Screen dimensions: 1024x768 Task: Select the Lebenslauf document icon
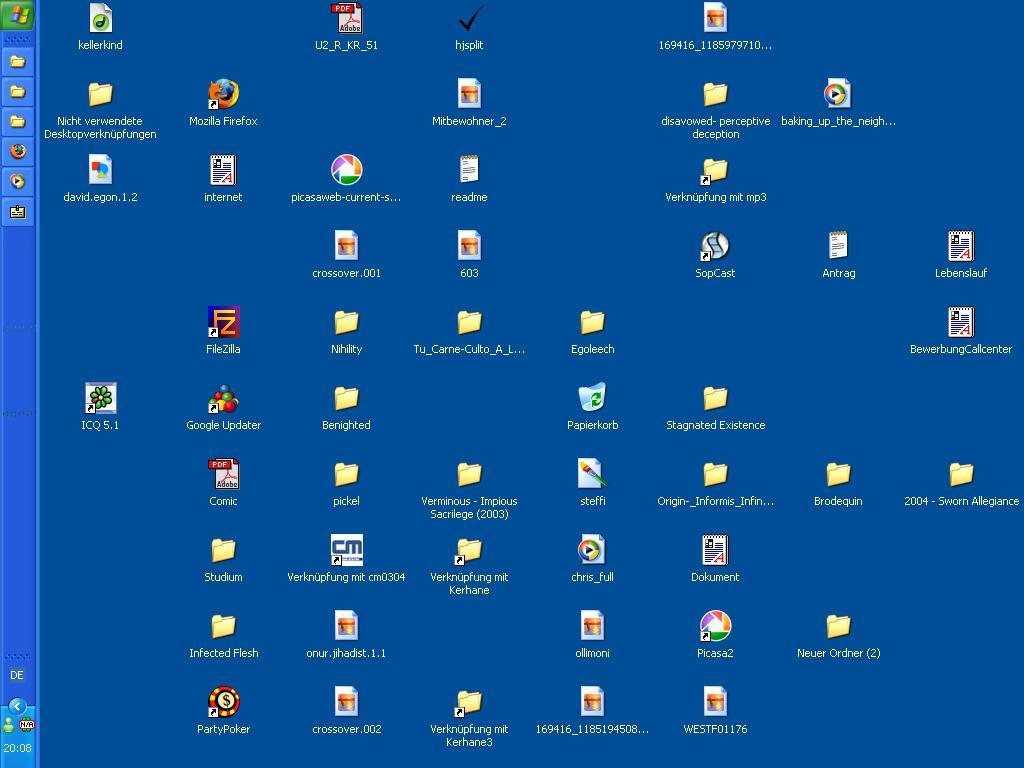[x=961, y=247]
